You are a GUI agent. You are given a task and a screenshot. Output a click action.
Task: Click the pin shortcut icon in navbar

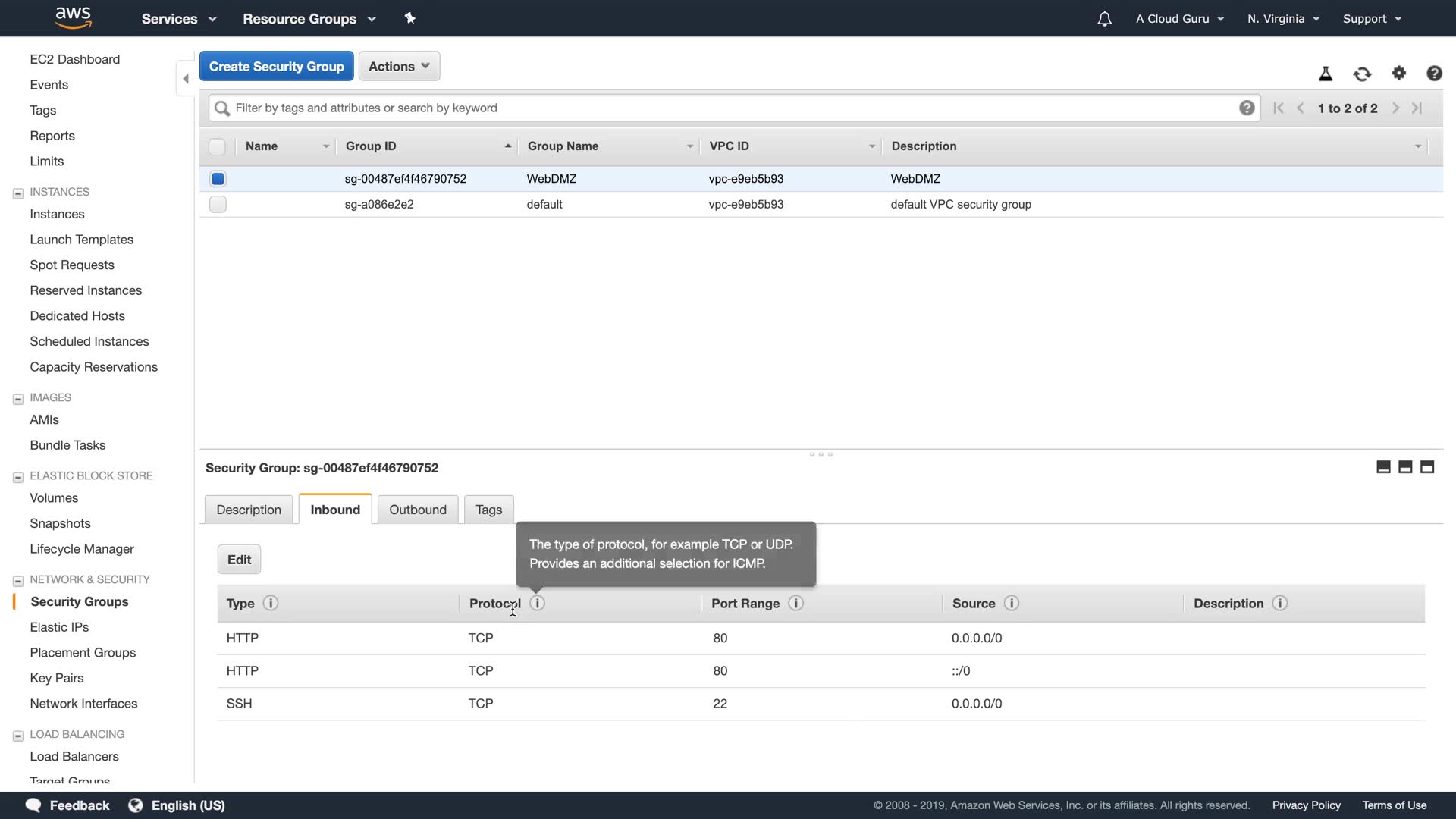point(410,18)
